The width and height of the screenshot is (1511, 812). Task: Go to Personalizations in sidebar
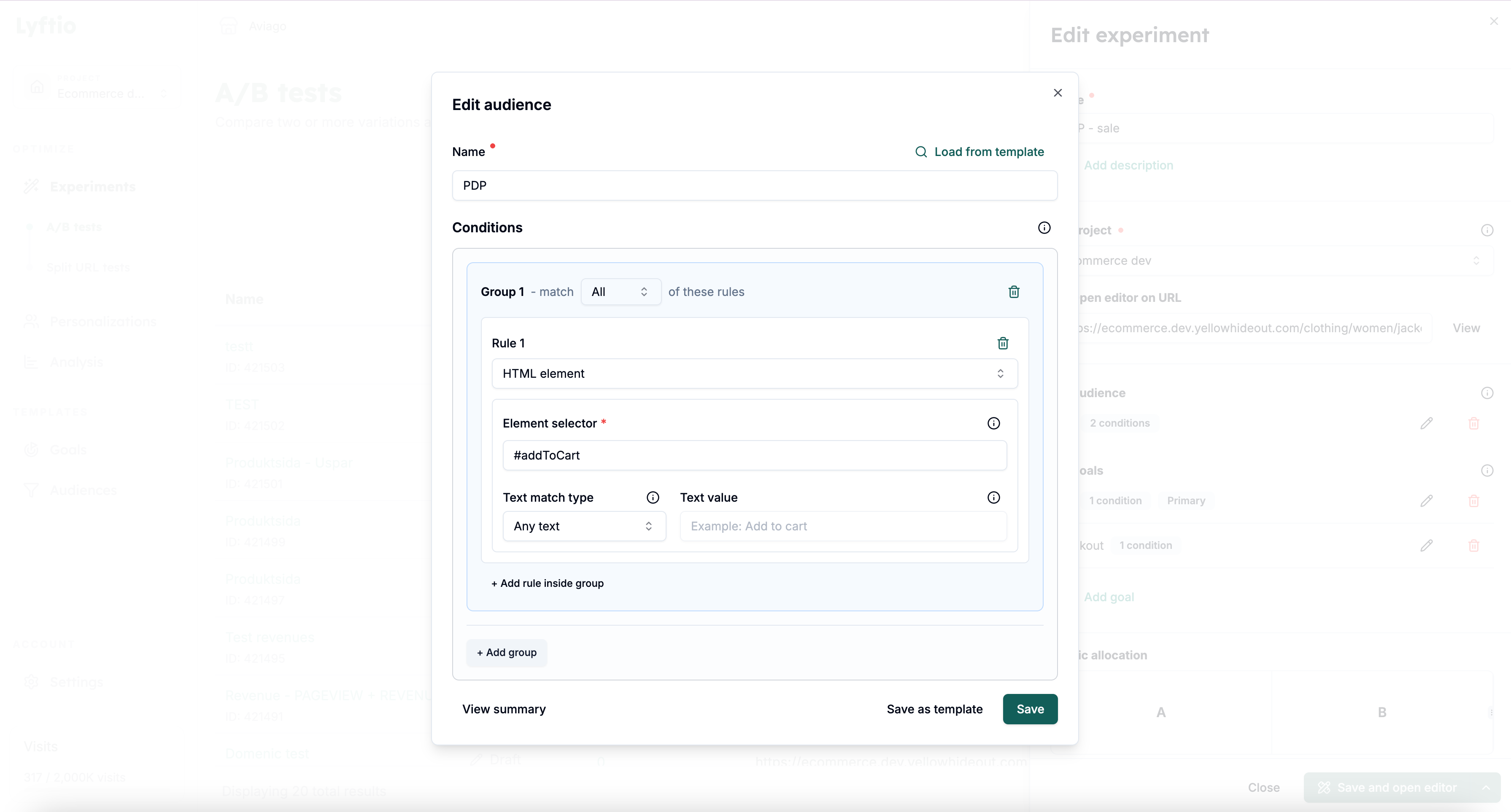(x=103, y=321)
